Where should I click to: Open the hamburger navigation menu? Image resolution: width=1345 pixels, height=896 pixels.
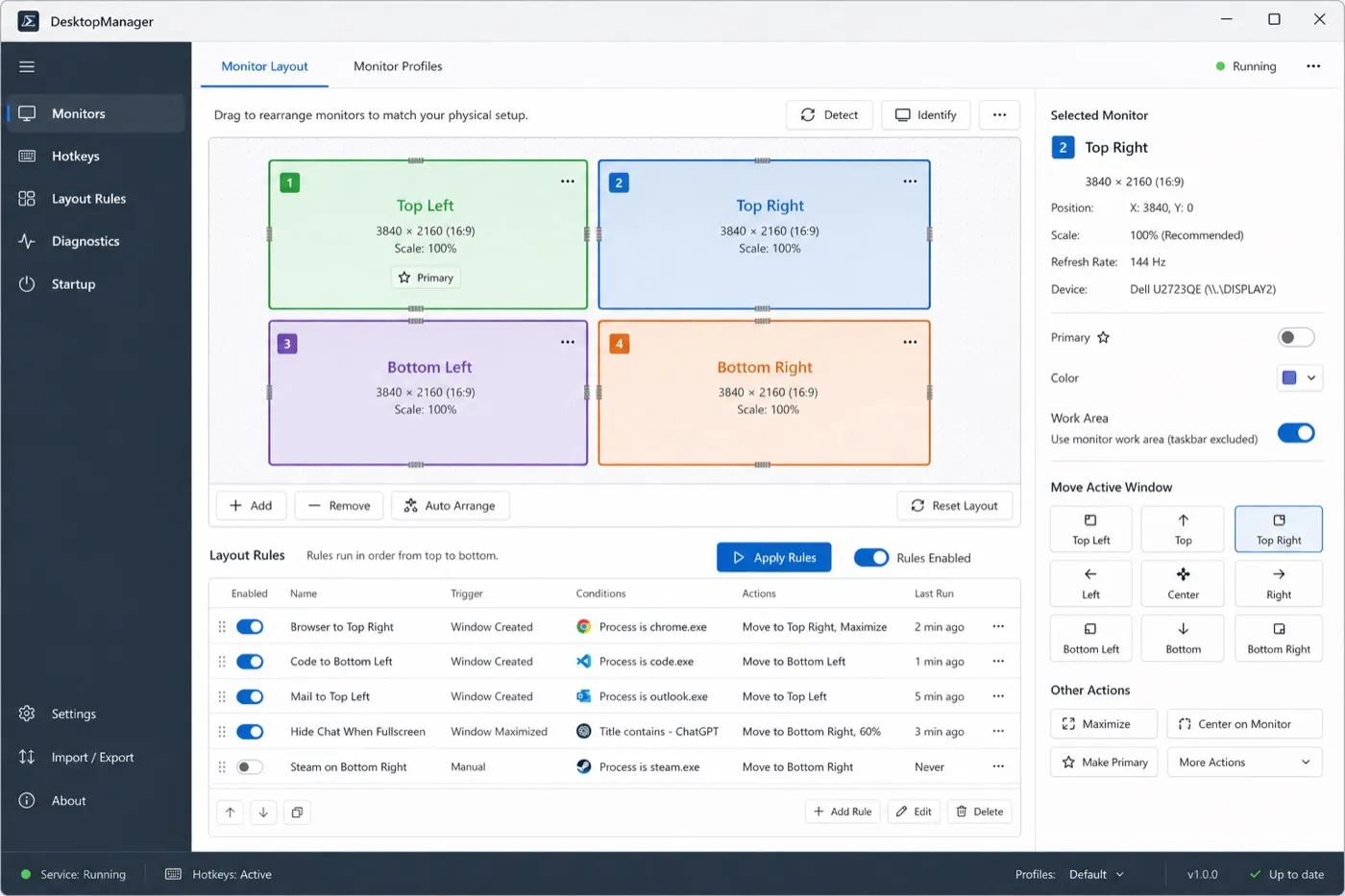pos(27,66)
